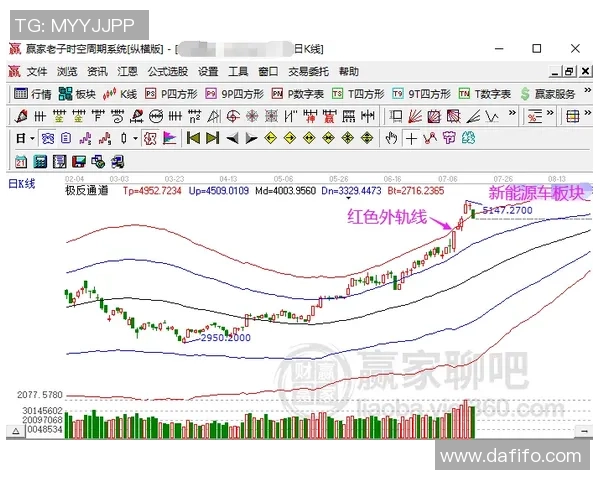This screenshot has width=600, height=480.
Task: Click the percent retracement lines icon
Action: 535,116
